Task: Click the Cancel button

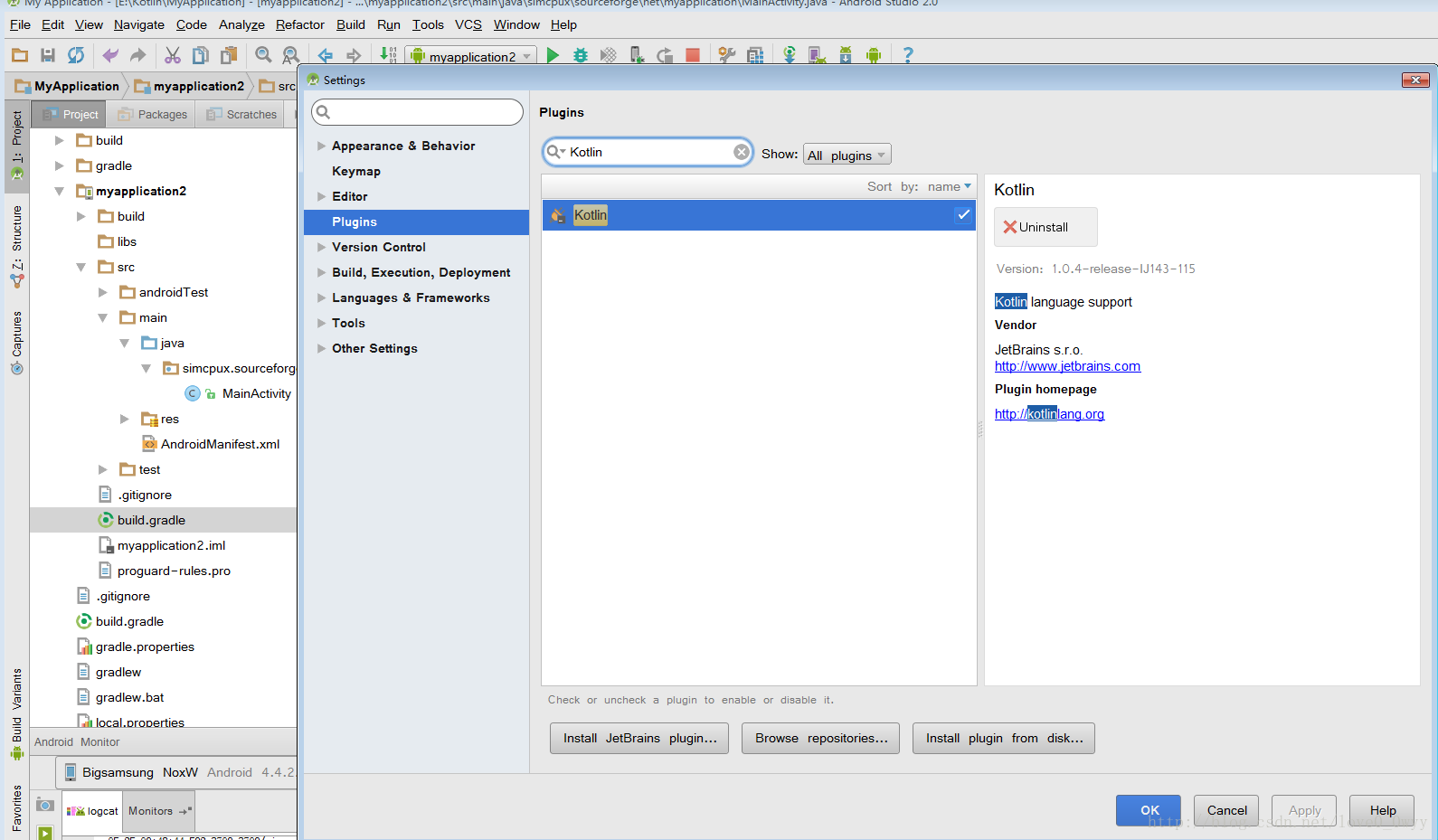Action: (x=1226, y=810)
